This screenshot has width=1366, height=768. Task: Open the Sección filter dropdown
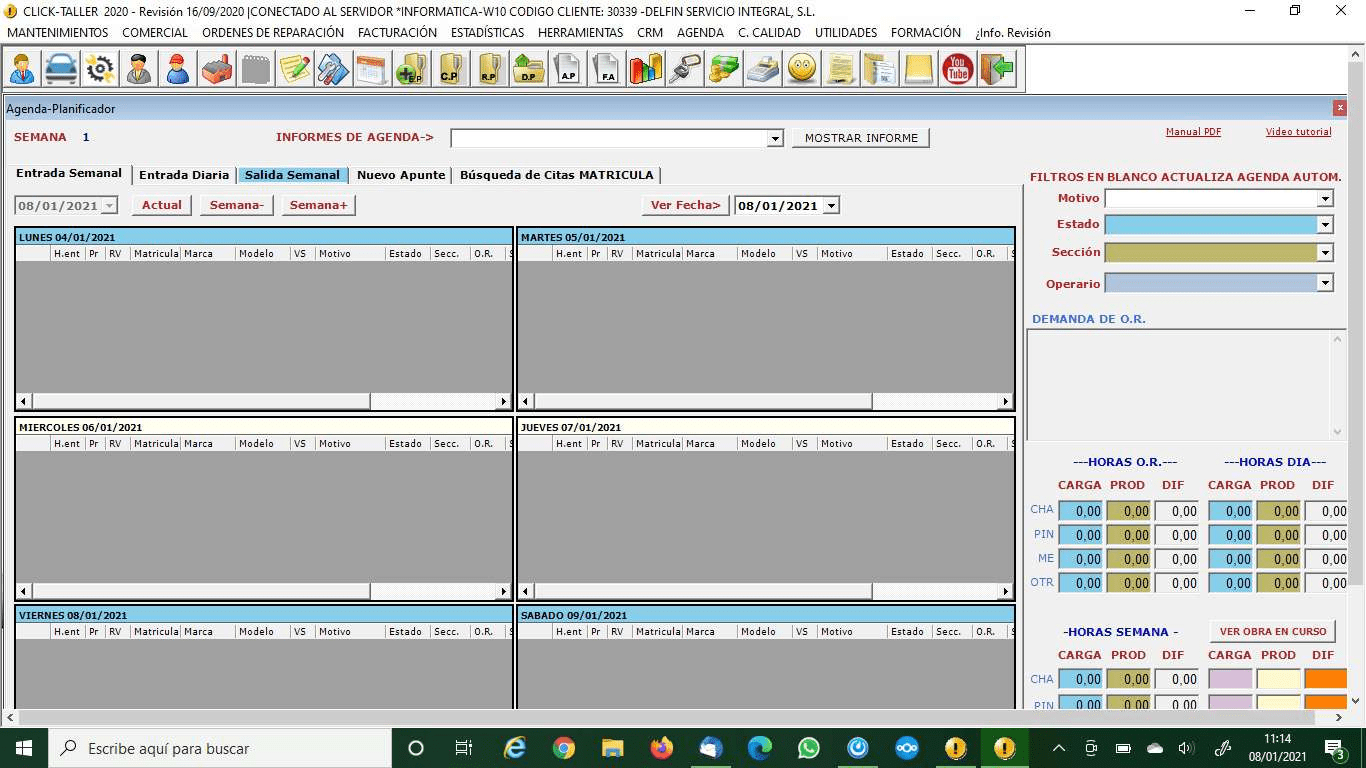click(1325, 253)
